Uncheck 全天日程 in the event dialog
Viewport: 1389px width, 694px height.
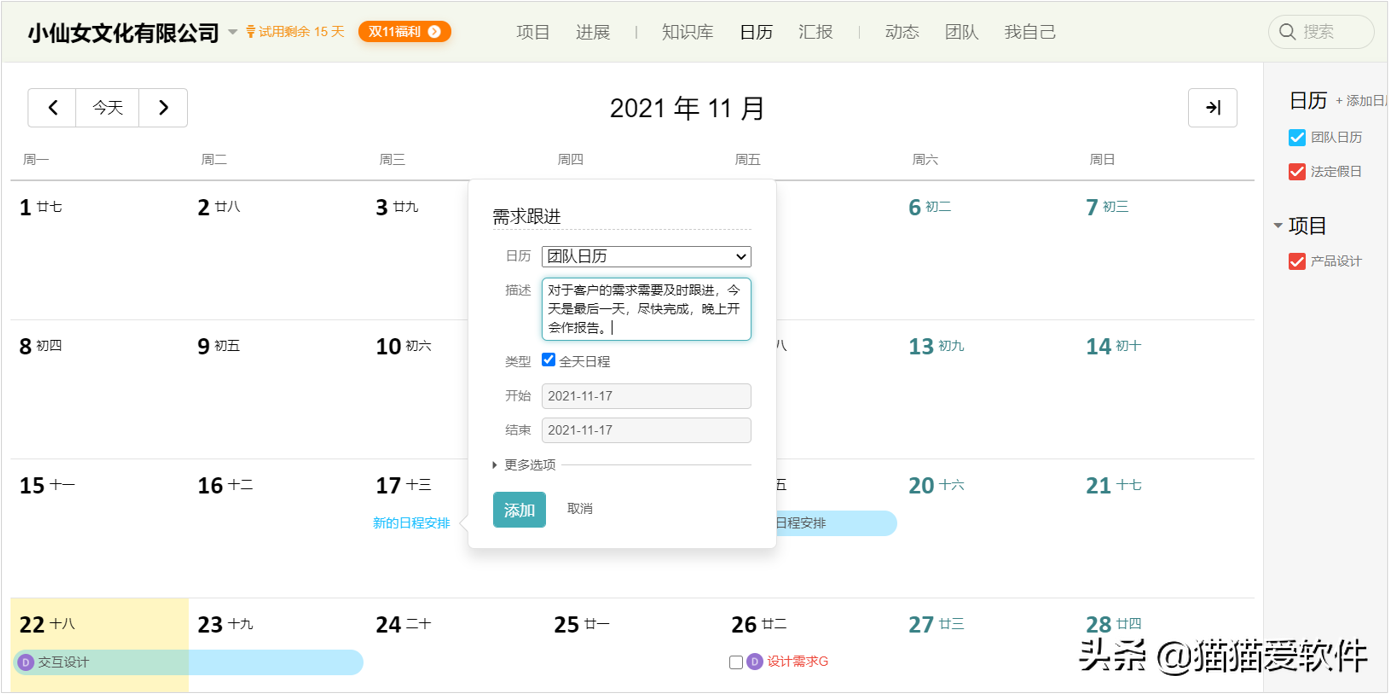548,361
